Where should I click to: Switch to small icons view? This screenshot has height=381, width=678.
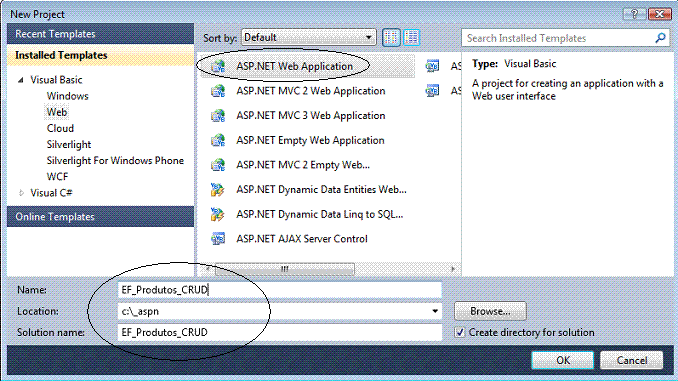(391, 38)
